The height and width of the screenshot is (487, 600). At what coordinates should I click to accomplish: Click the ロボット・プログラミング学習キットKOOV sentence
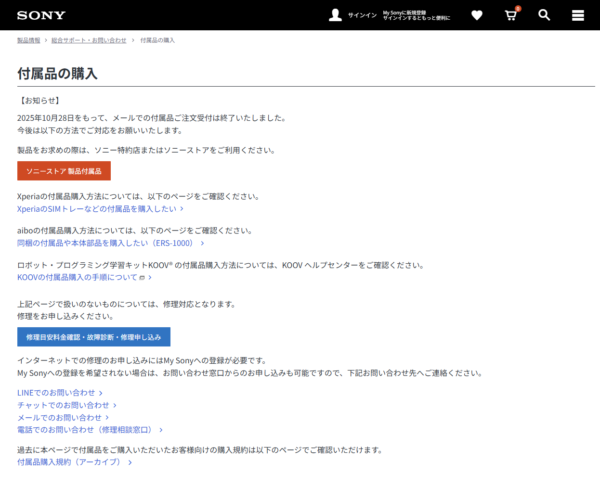pyautogui.click(x=221, y=265)
